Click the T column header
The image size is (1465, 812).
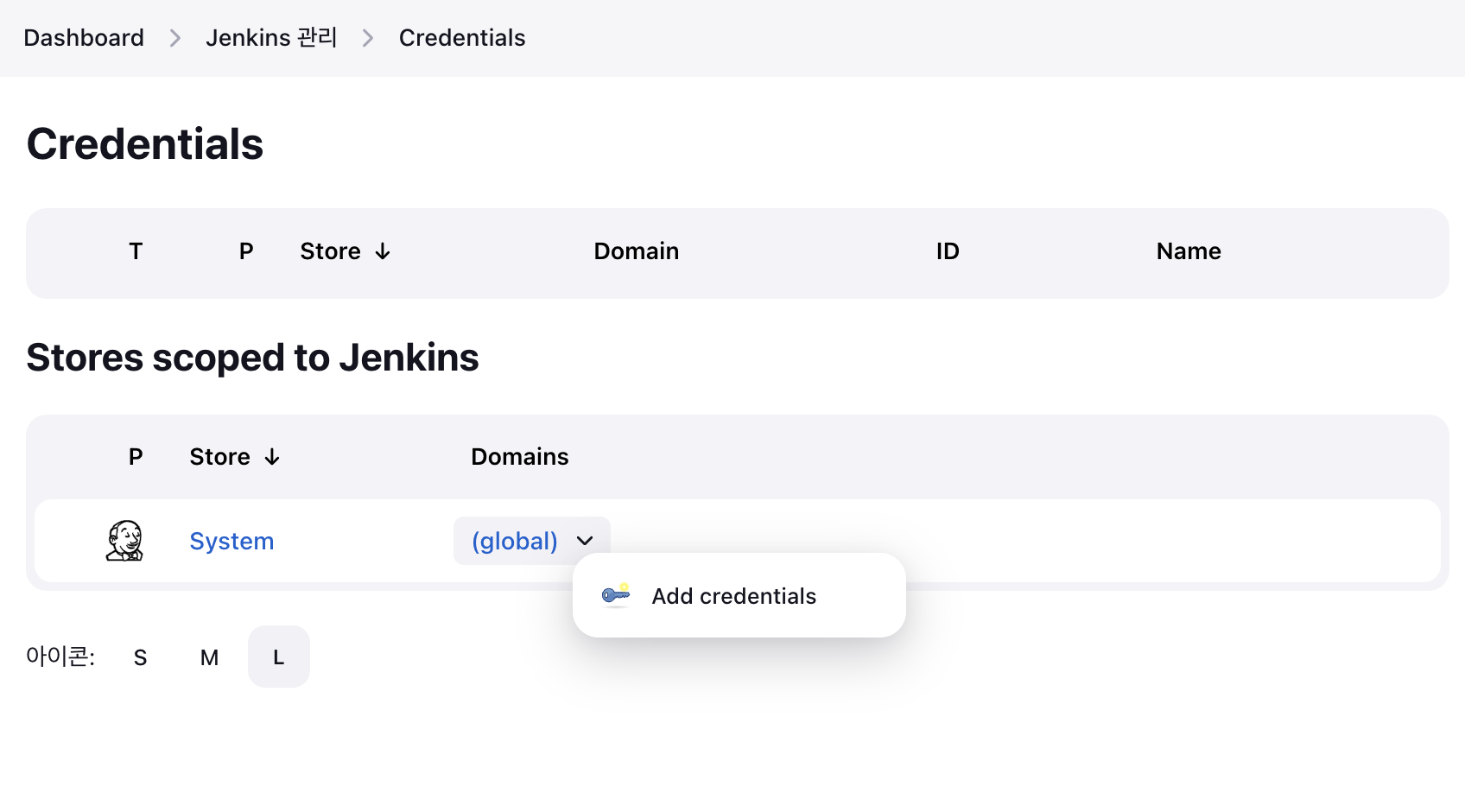point(136,251)
